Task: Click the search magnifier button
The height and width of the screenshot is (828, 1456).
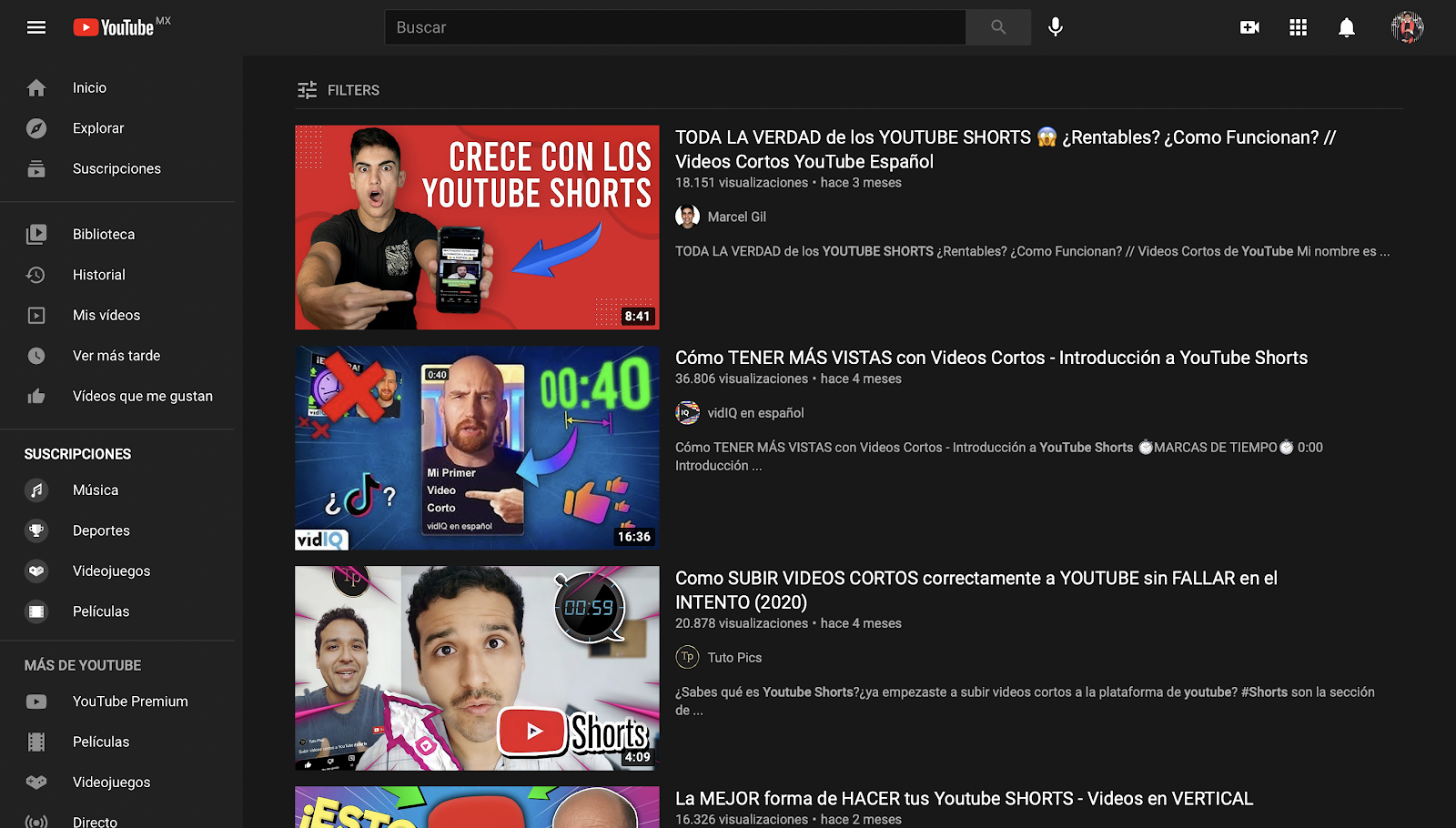Action: tap(998, 27)
